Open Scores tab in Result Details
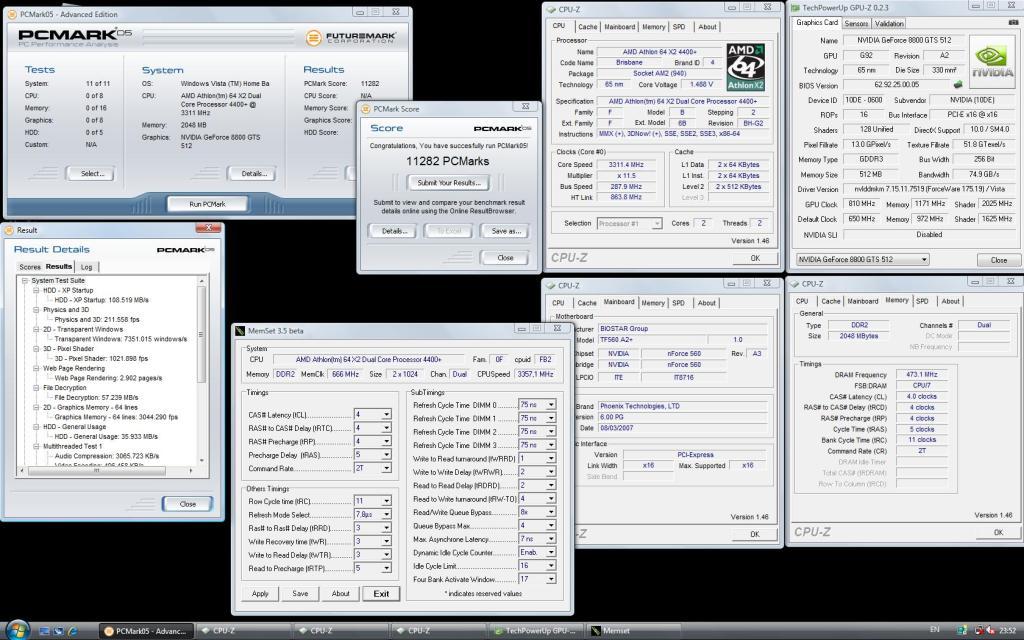 tap(29, 267)
